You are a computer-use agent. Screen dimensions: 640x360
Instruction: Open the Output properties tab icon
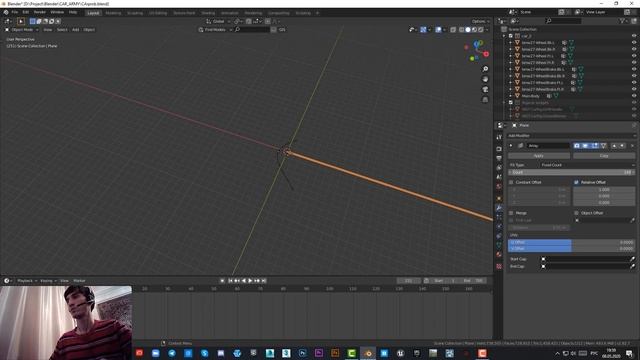(499, 158)
